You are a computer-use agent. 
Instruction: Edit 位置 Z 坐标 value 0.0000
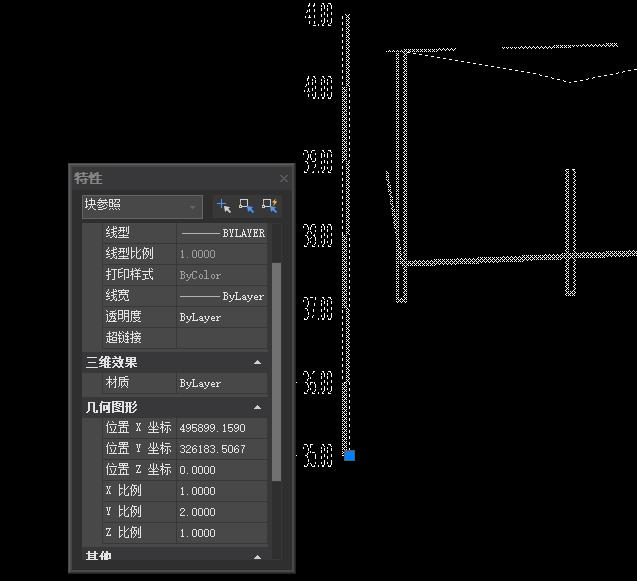[x=222, y=470]
